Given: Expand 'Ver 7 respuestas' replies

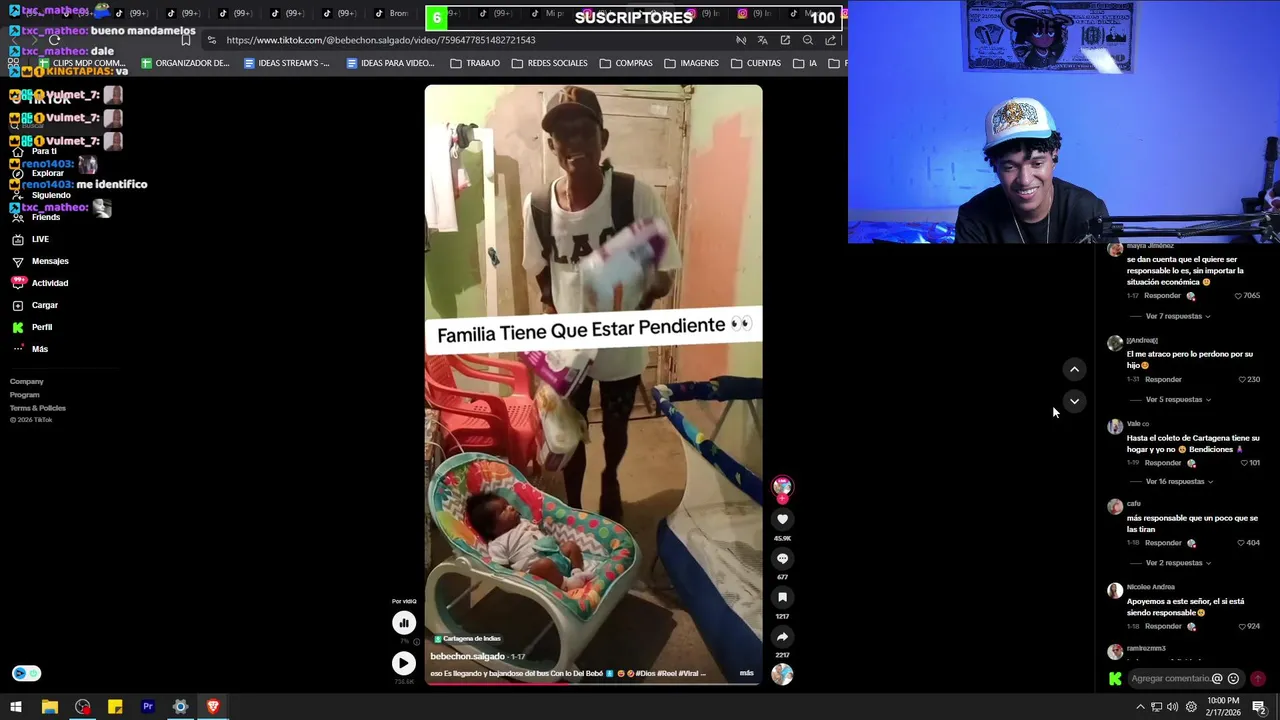Looking at the screenshot, I should click(x=1178, y=316).
